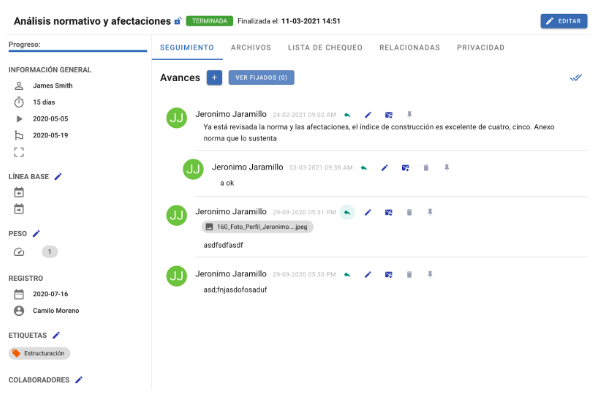Open the 160_Foto_Perfil_Jeronimo jpeg attachment
592x403 pixels.
[x=257, y=227]
